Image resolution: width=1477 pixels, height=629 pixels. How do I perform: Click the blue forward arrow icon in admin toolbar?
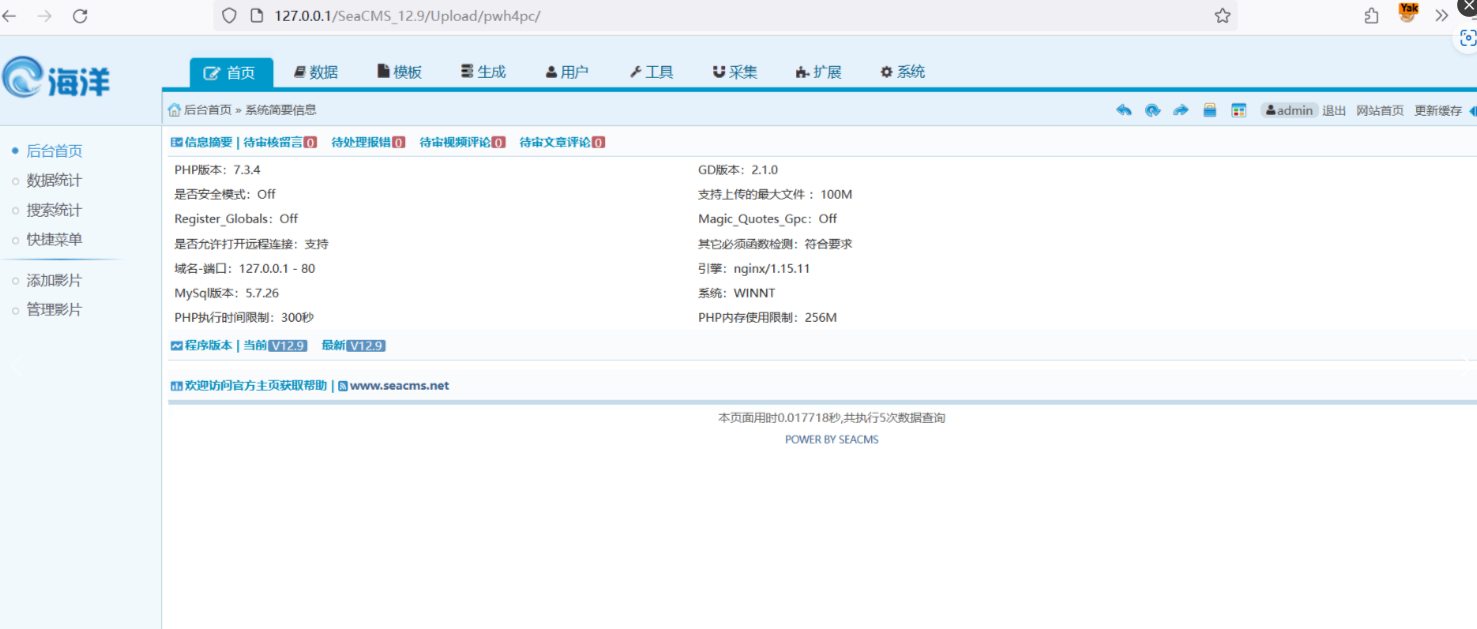pyautogui.click(x=1180, y=110)
